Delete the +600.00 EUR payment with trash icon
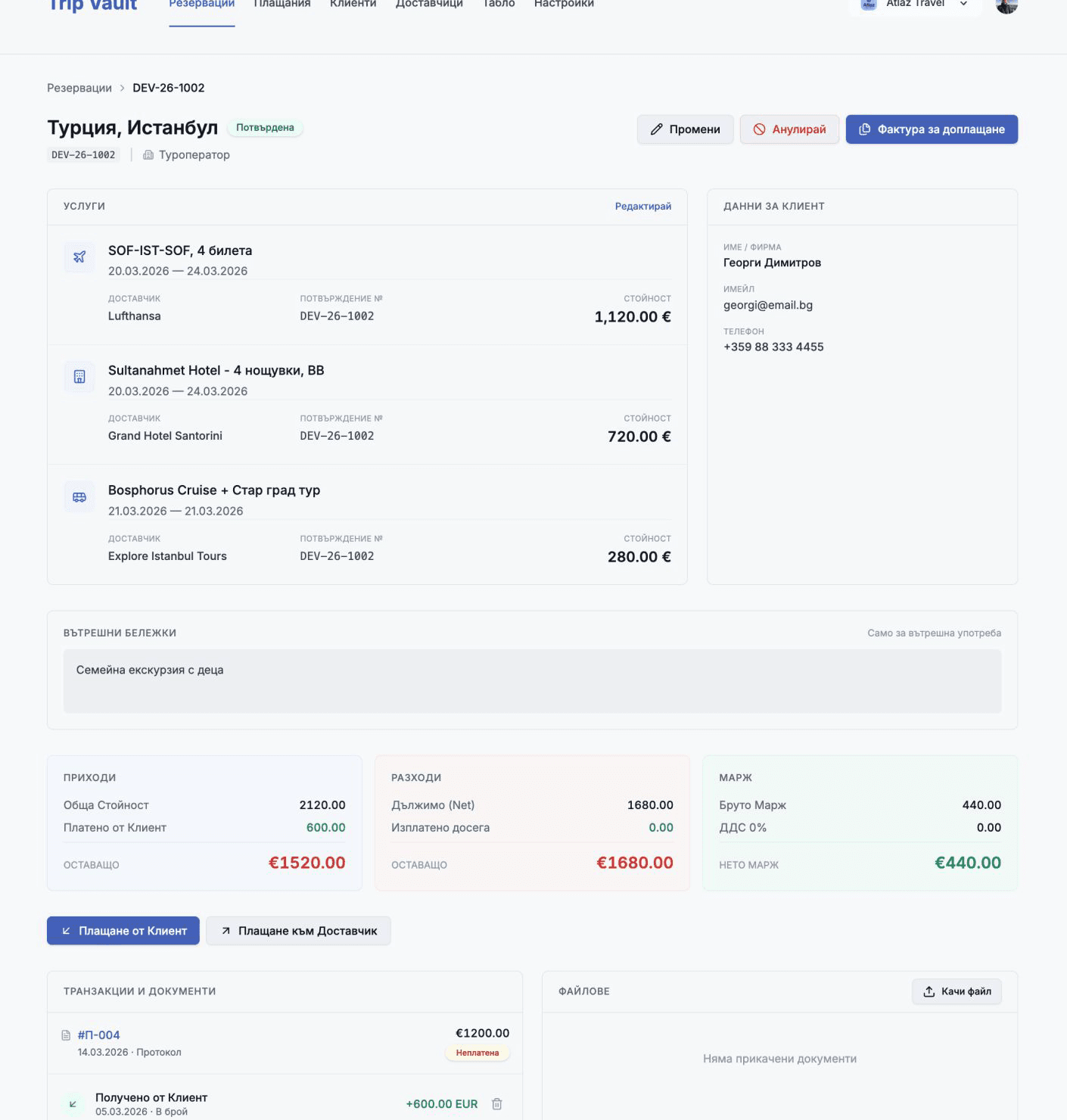This screenshot has width=1067, height=1120. [497, 1104]
